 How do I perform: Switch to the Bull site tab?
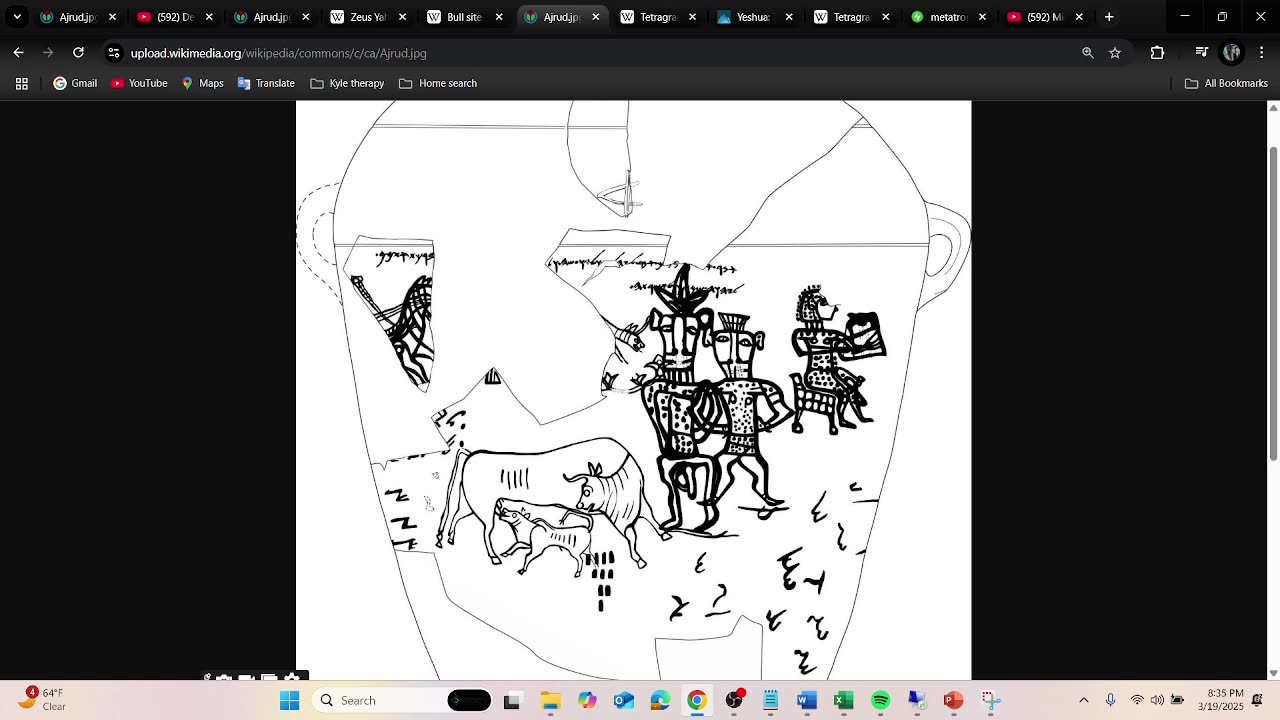(x=455, y=17)
